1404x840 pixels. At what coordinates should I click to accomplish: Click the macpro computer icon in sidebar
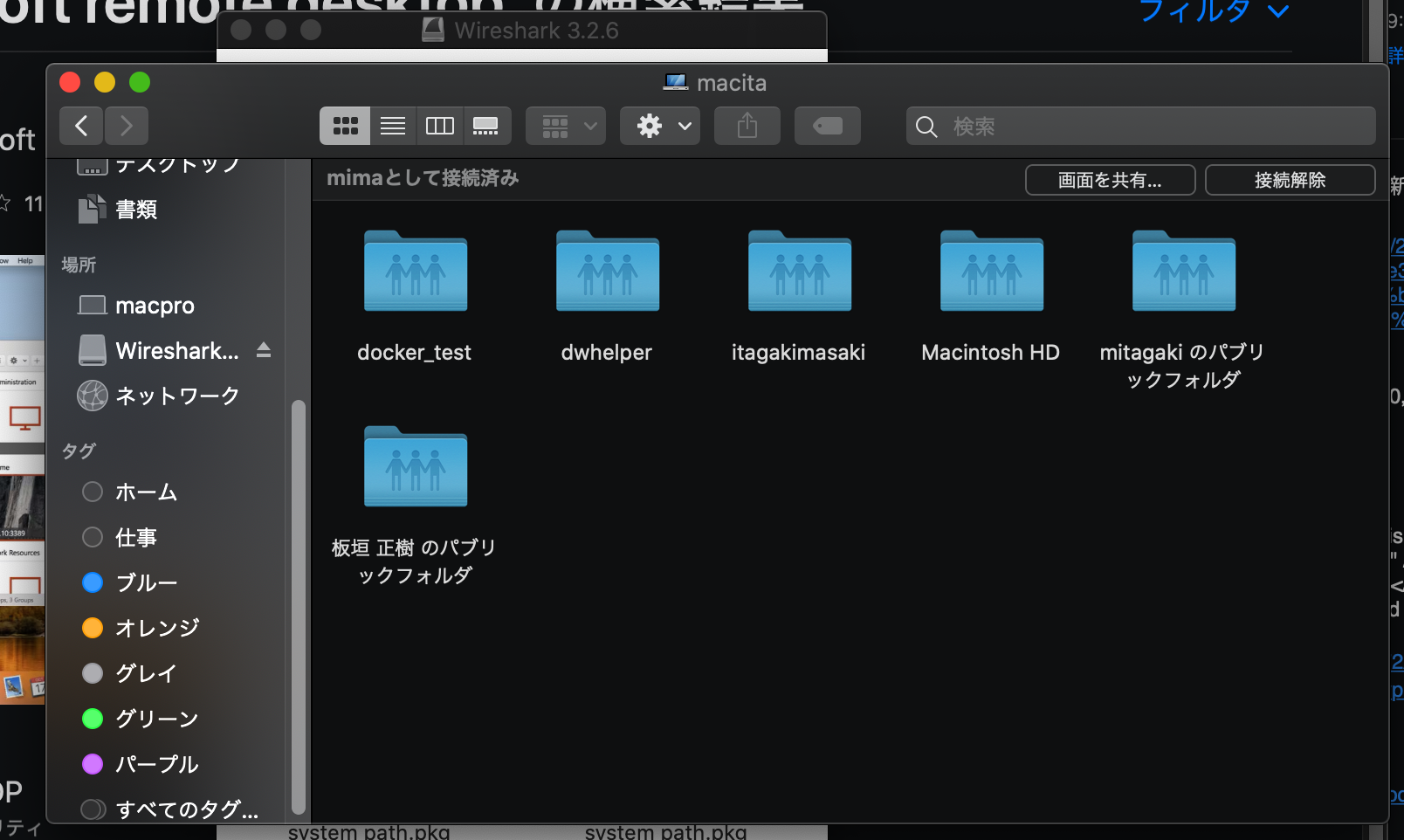pos(93,306)
